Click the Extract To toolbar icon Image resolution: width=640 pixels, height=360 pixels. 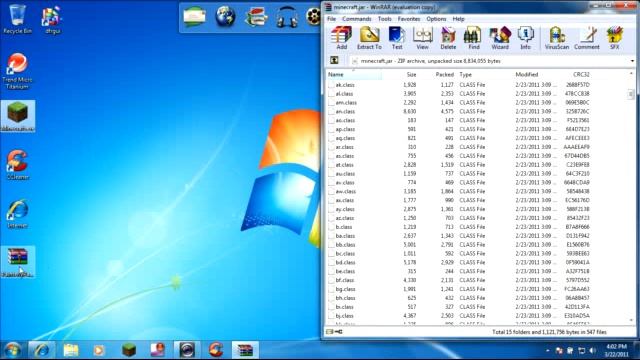click(369, 38)
